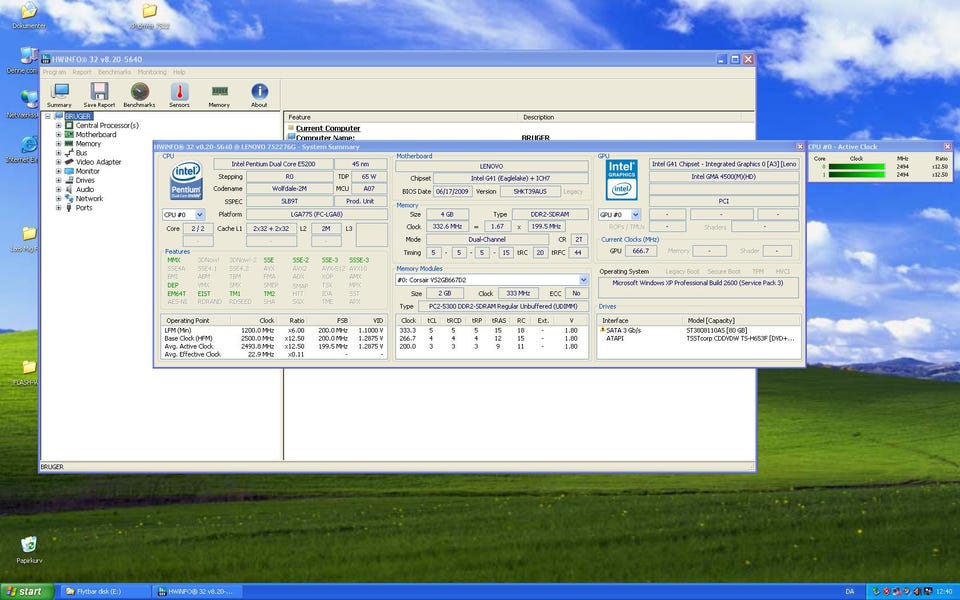Click the DA language indicator in taskbar
The width and height of the screenshot is (960, 600).
pos(850,591)
